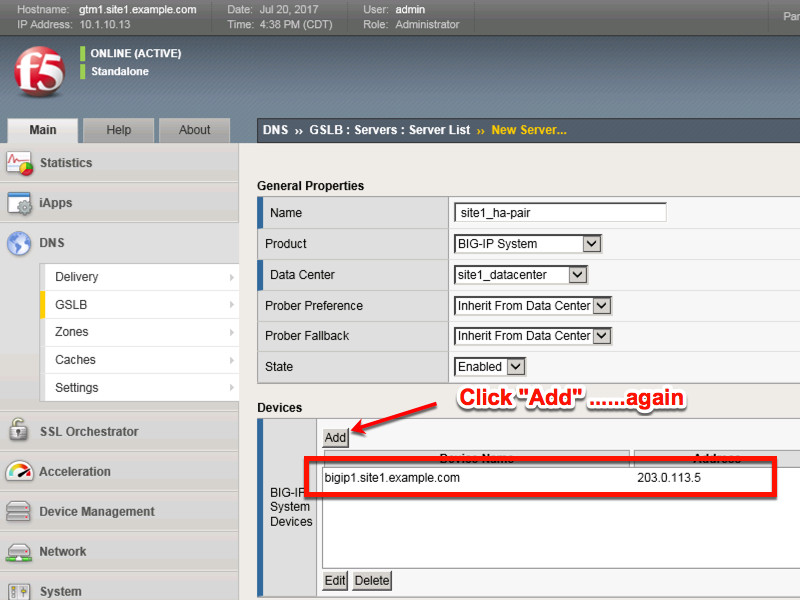
Task: Open the About tab
Action: [x=194, y=130]
